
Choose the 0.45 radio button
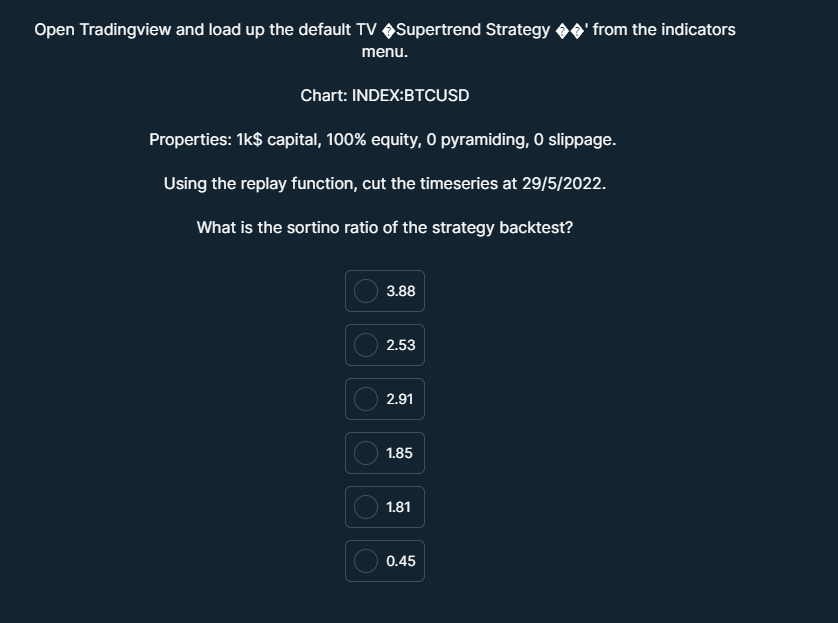pos(366,561)
